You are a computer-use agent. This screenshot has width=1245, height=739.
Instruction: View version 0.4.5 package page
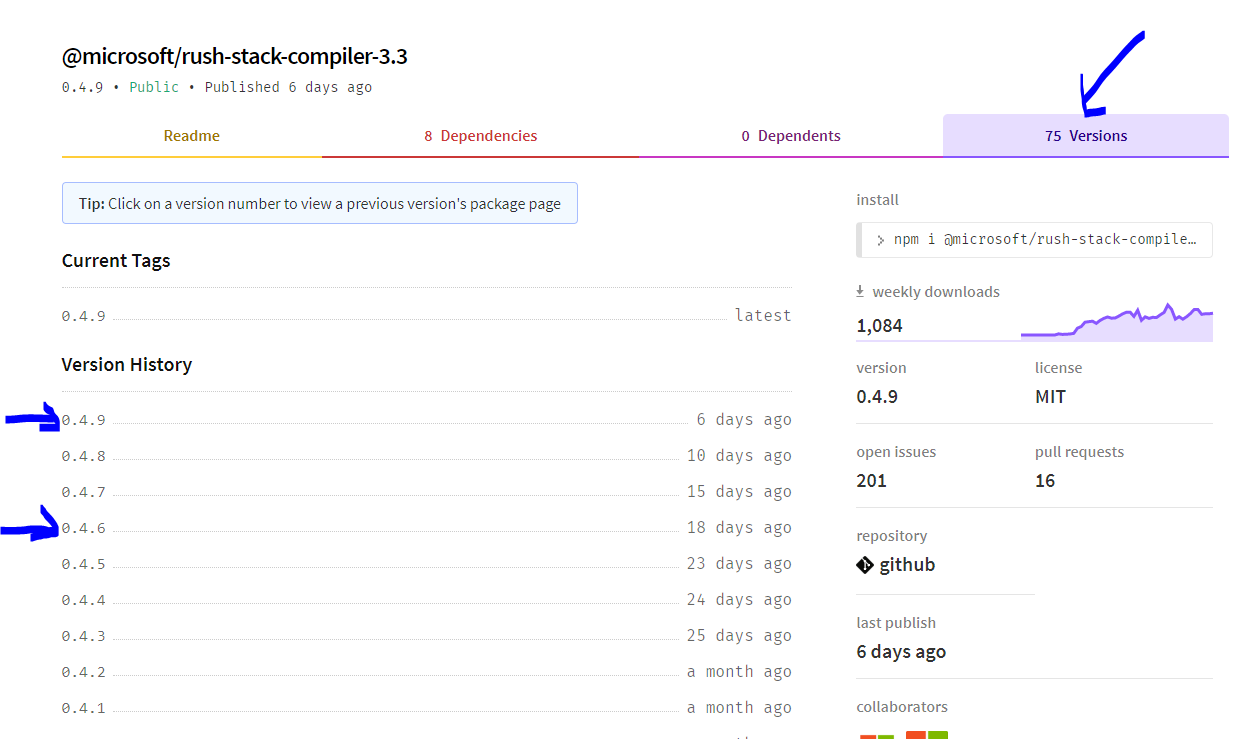coord(84,564)
